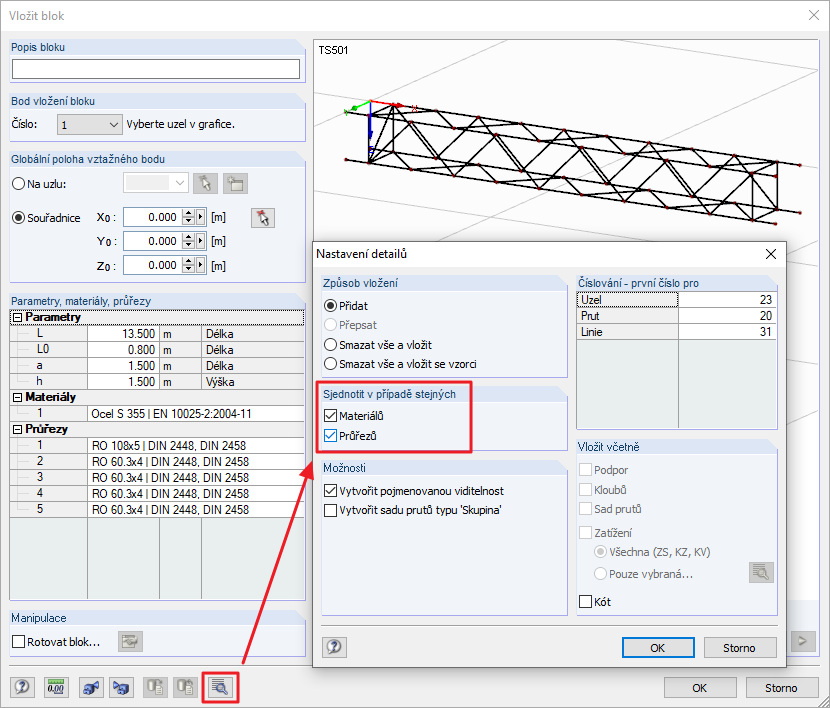The image size is (830, 708).
Task: Click the Z0 spinner arrows
Action: (x=188, y=265)
